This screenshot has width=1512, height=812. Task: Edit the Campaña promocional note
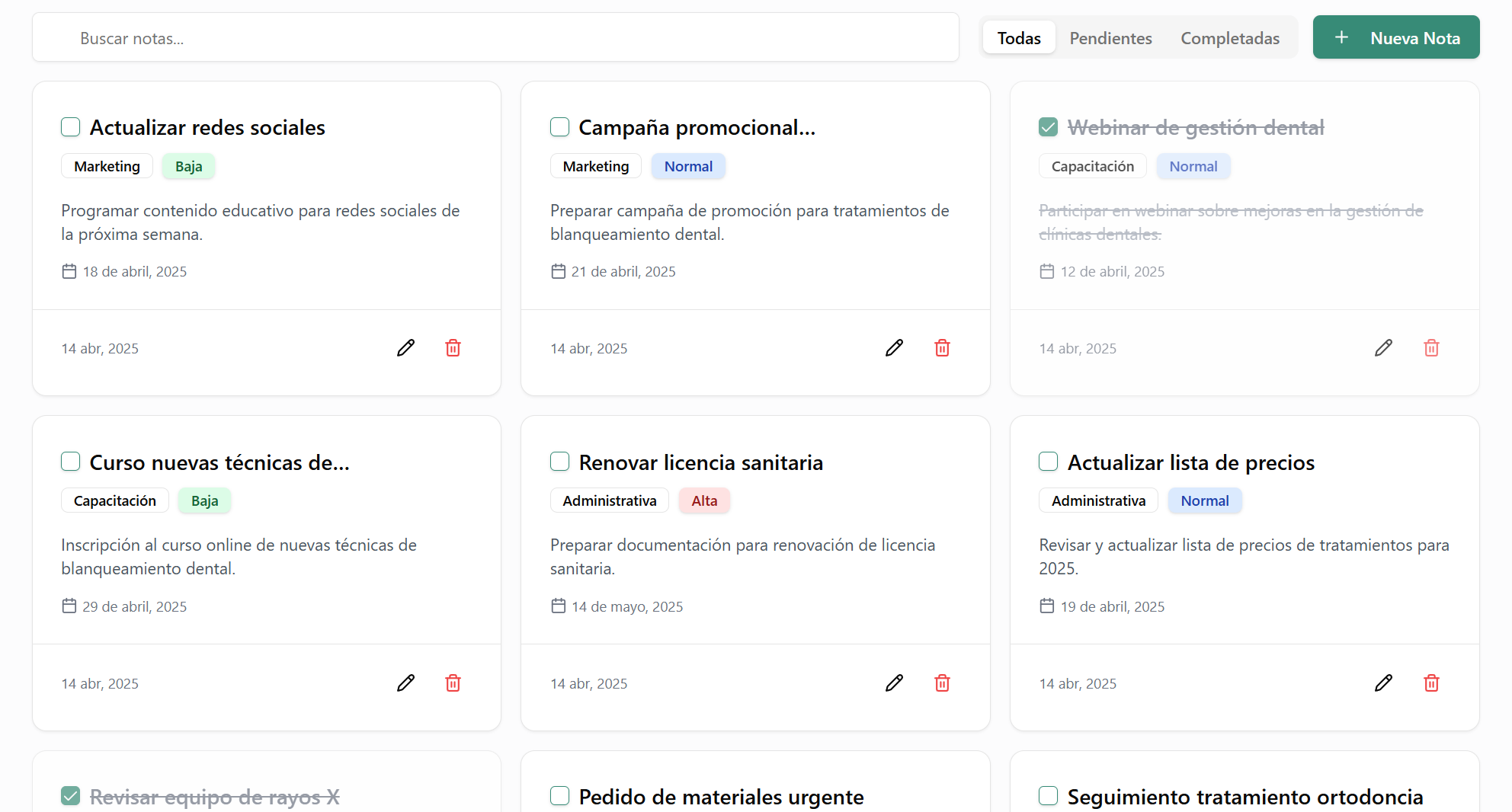point(895,348)
